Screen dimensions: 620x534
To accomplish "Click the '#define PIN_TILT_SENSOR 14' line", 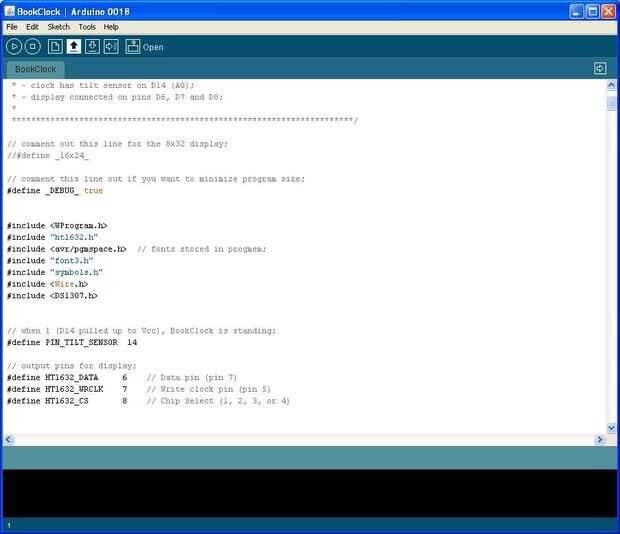I will point(72,342).
